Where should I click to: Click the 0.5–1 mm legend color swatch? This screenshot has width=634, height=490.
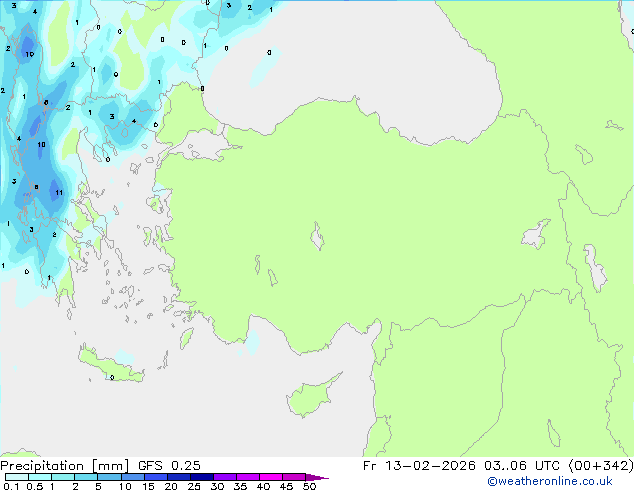(40, 477)
